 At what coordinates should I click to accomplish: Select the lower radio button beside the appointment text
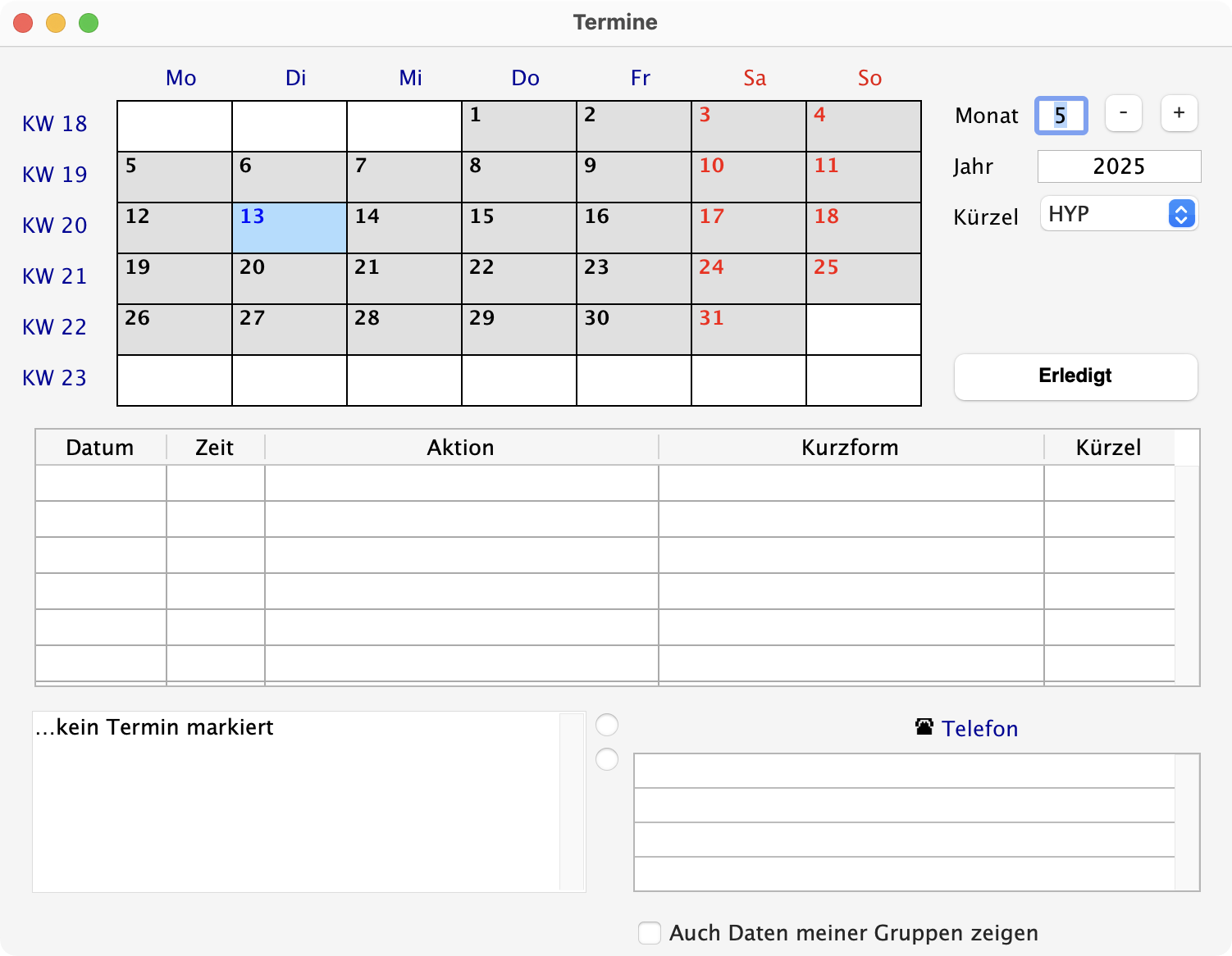(607, 759)
